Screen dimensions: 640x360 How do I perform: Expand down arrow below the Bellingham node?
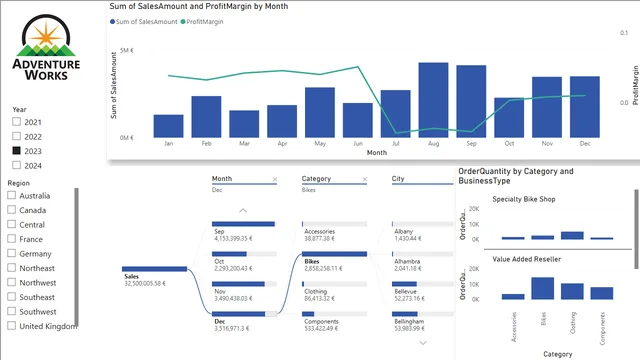[423, 343]
